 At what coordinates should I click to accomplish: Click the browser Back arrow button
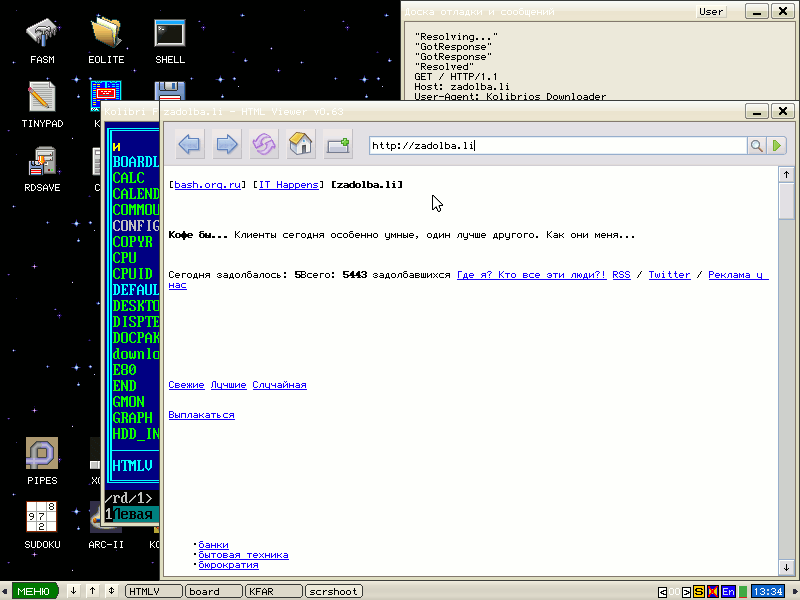pos(190,145)
